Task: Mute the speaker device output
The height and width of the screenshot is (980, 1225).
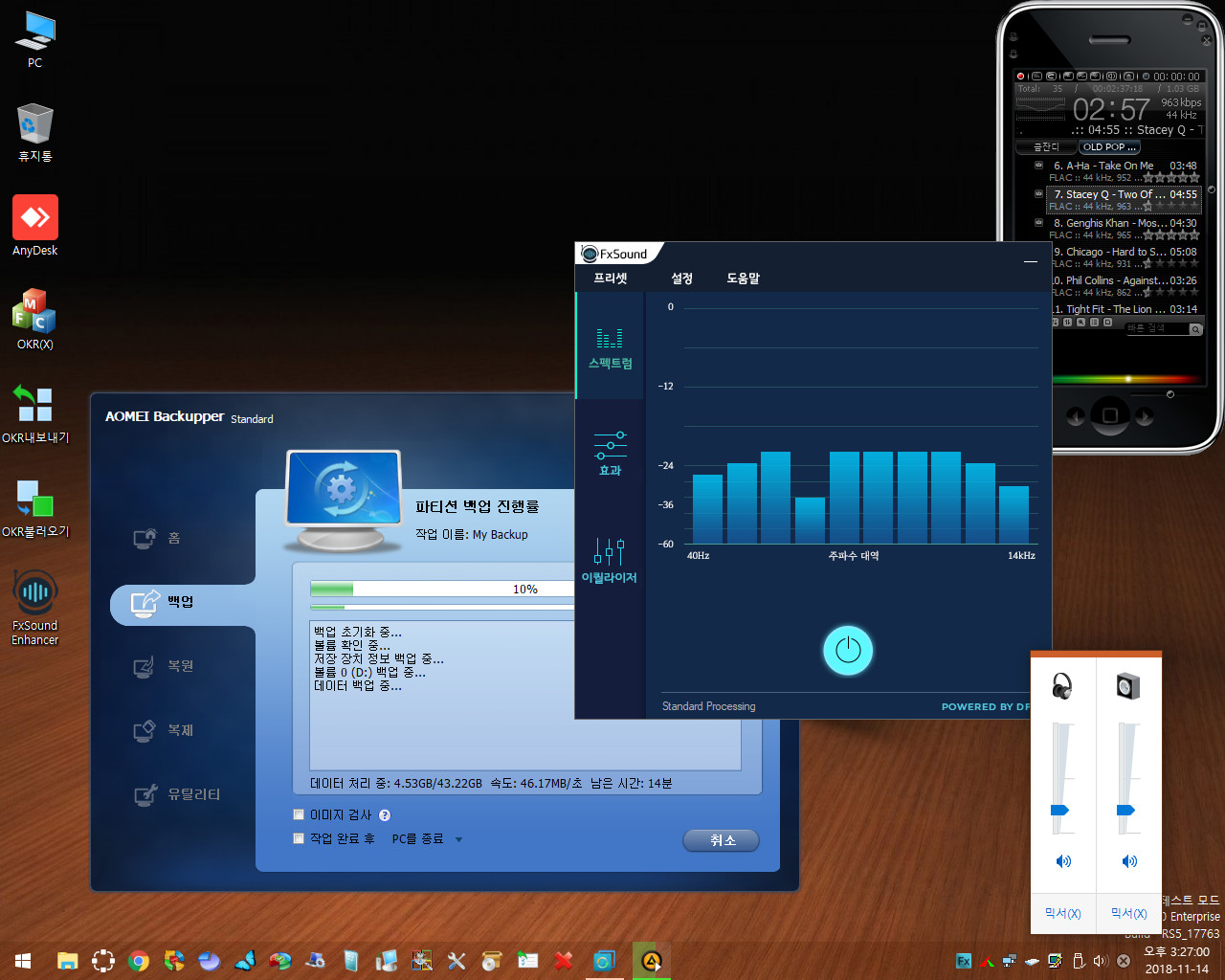Action: click(1129, 861)
